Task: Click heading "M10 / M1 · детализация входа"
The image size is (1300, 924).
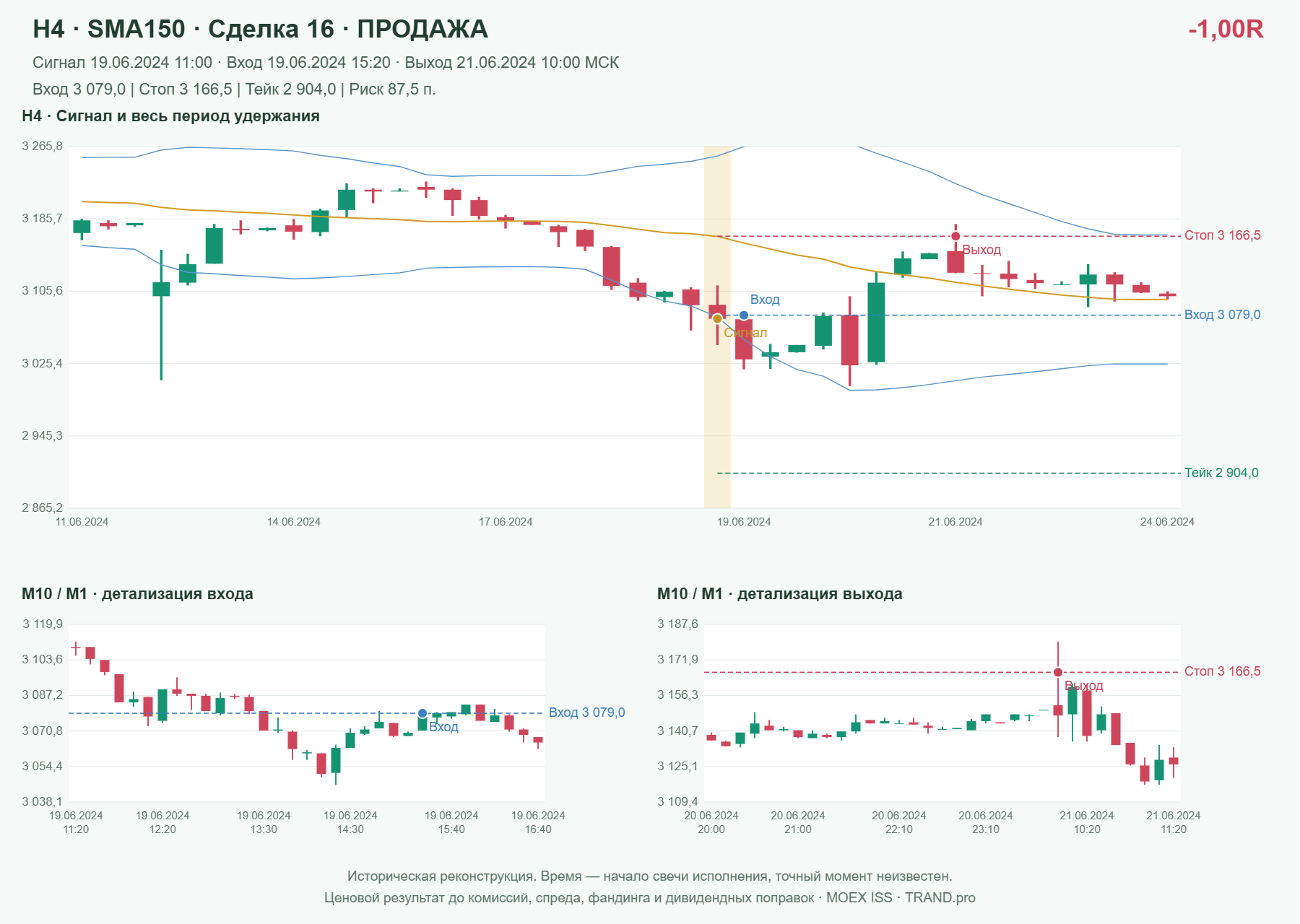Action: tap(137, 594)
